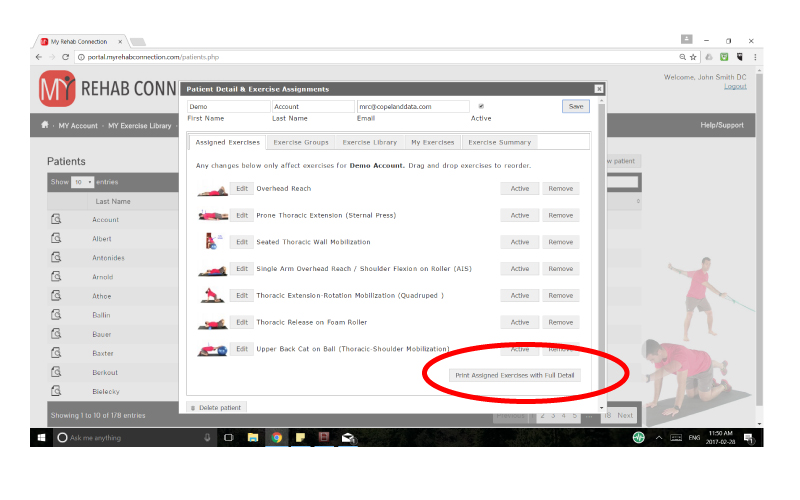Go to Next page of patients
Viewport: 800px width, 500px height.
tap(625, 415)
